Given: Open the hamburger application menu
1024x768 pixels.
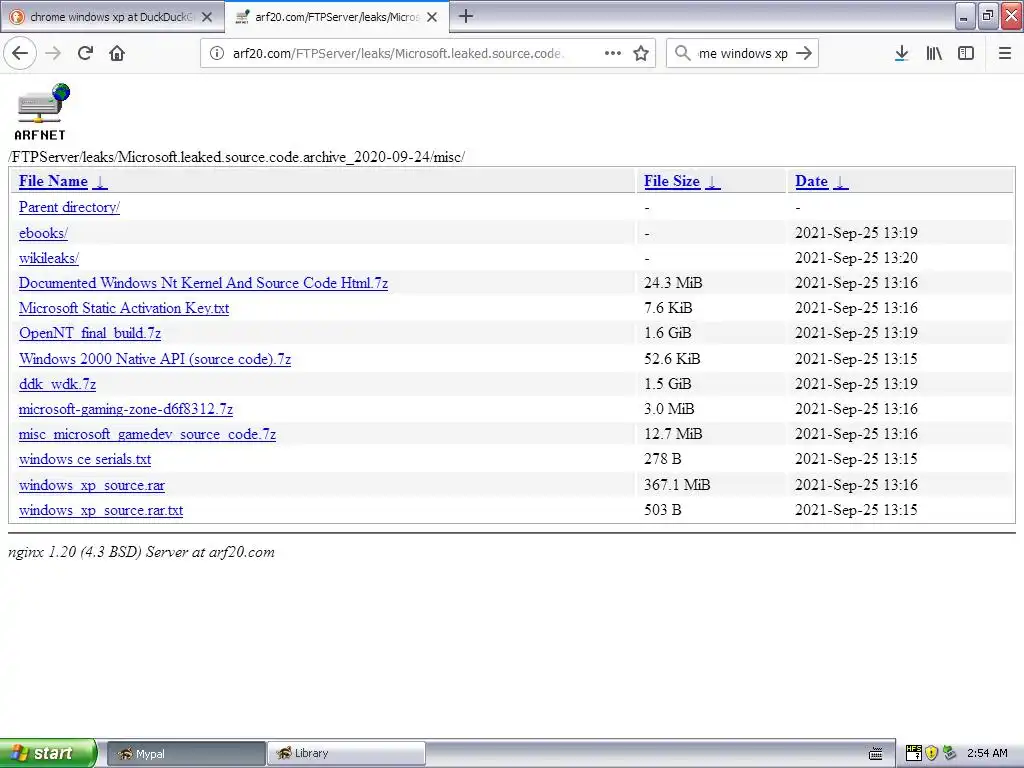Looking at the screenshot, I should pos(1005,53).
